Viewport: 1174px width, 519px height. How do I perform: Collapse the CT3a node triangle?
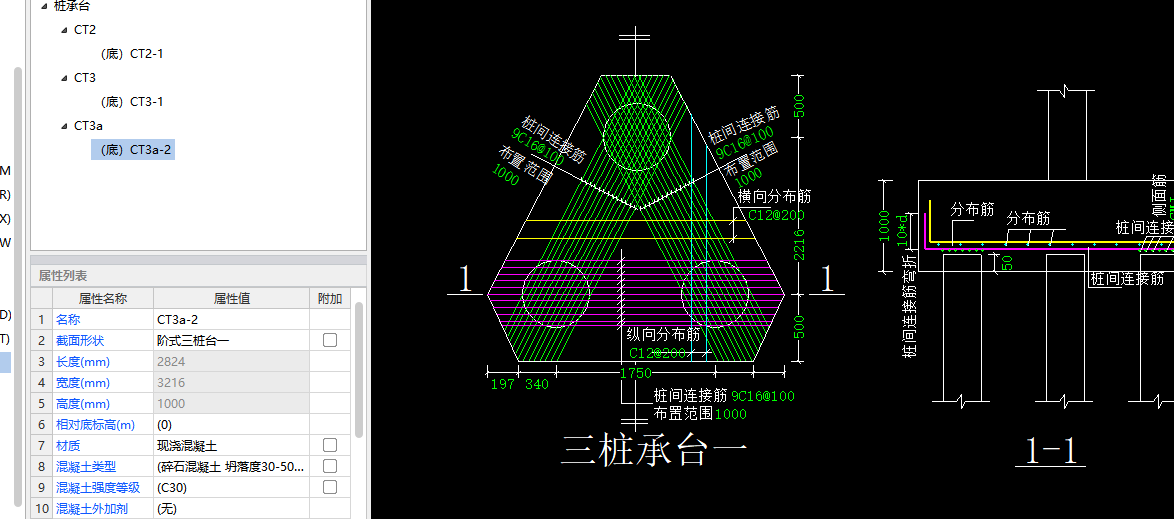[x=64, y=126]
